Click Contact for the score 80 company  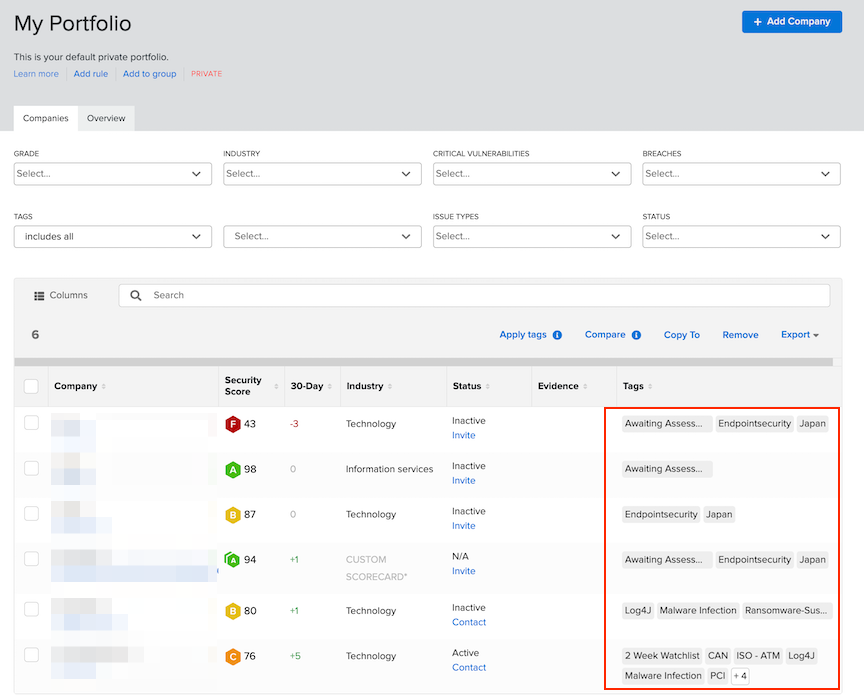[469, 623]
